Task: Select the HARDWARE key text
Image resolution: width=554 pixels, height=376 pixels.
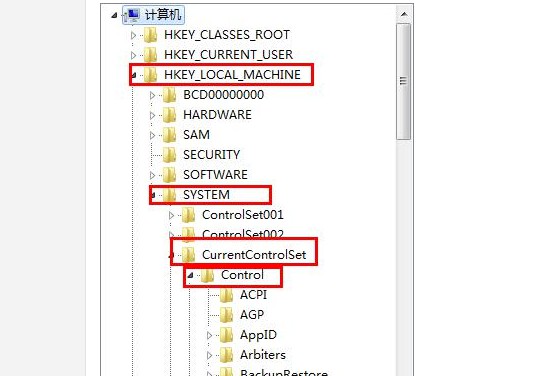Action: [217, 115]
